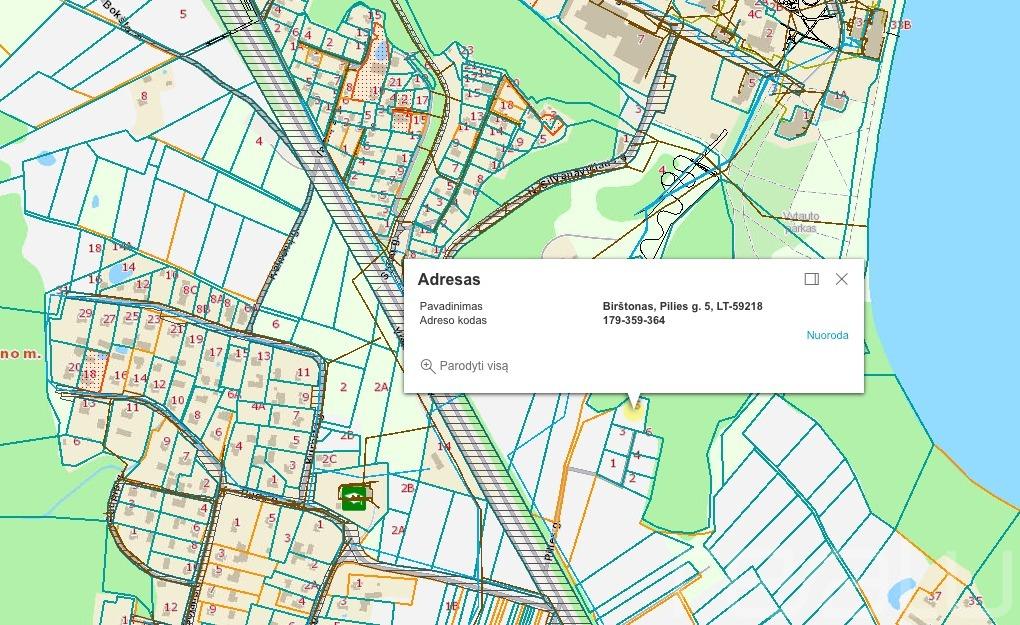Select parcel labeled 4A on map
The image size is (1020, 625).
(258, 406)
